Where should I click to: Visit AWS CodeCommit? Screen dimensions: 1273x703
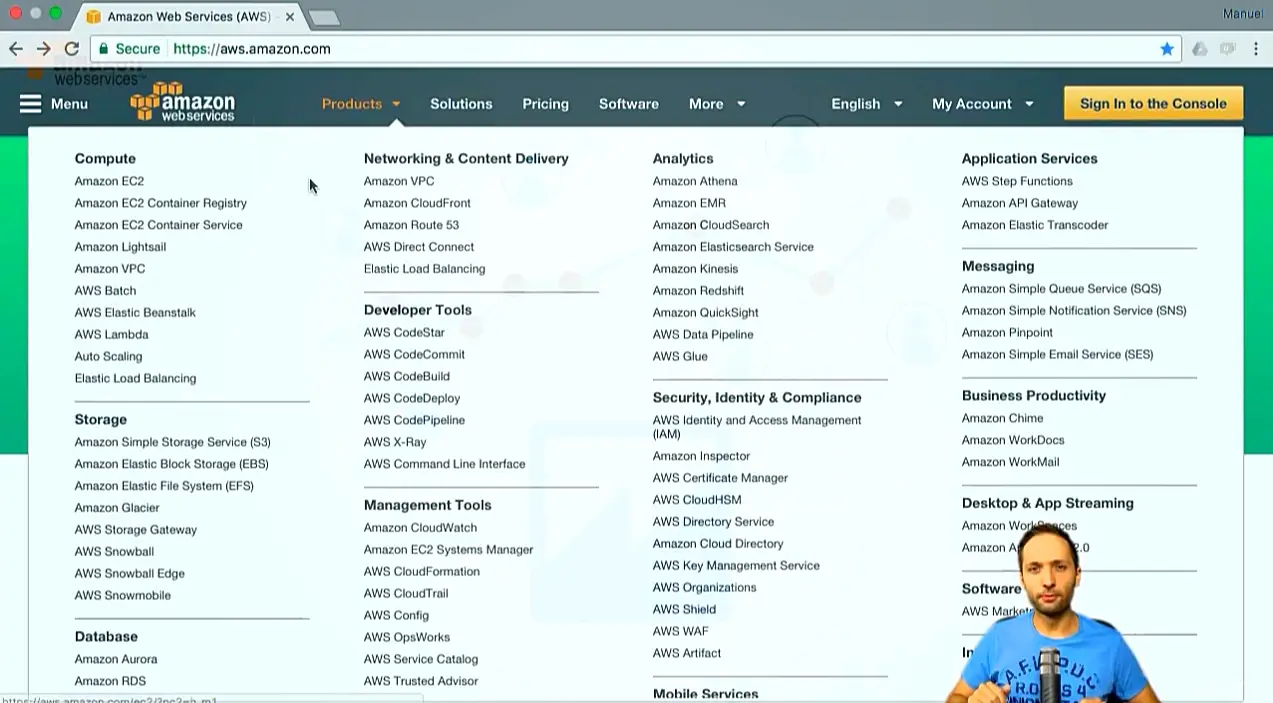[x=414, y=355]
